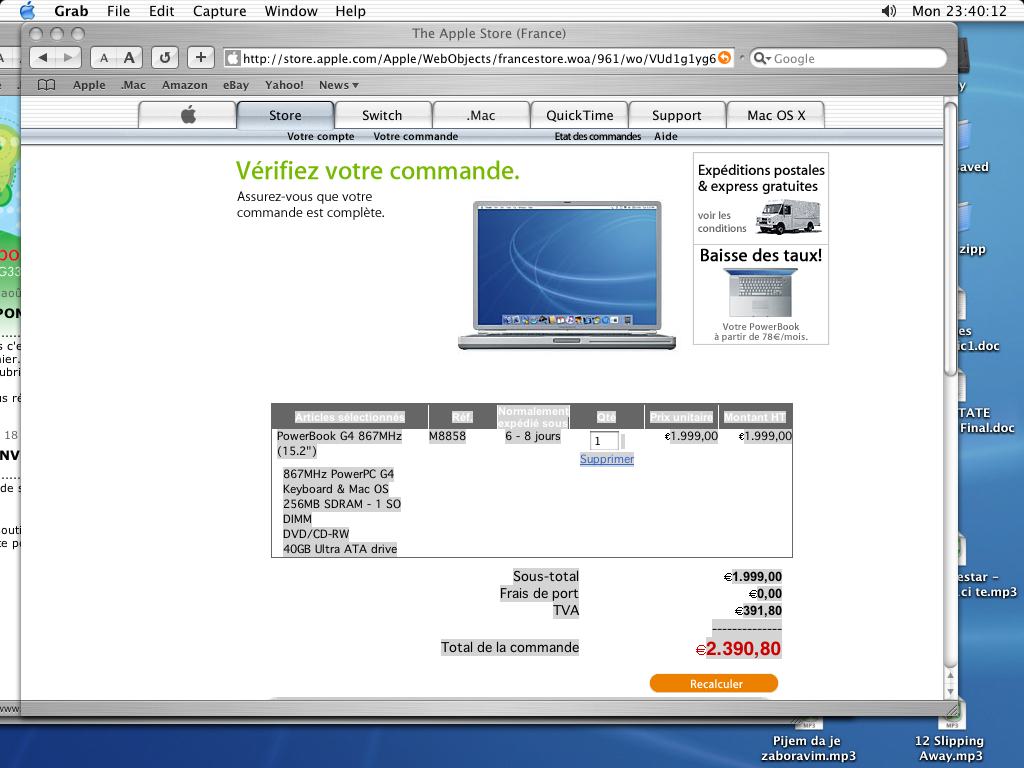Open Etat des commandes link

pos(598,136)
